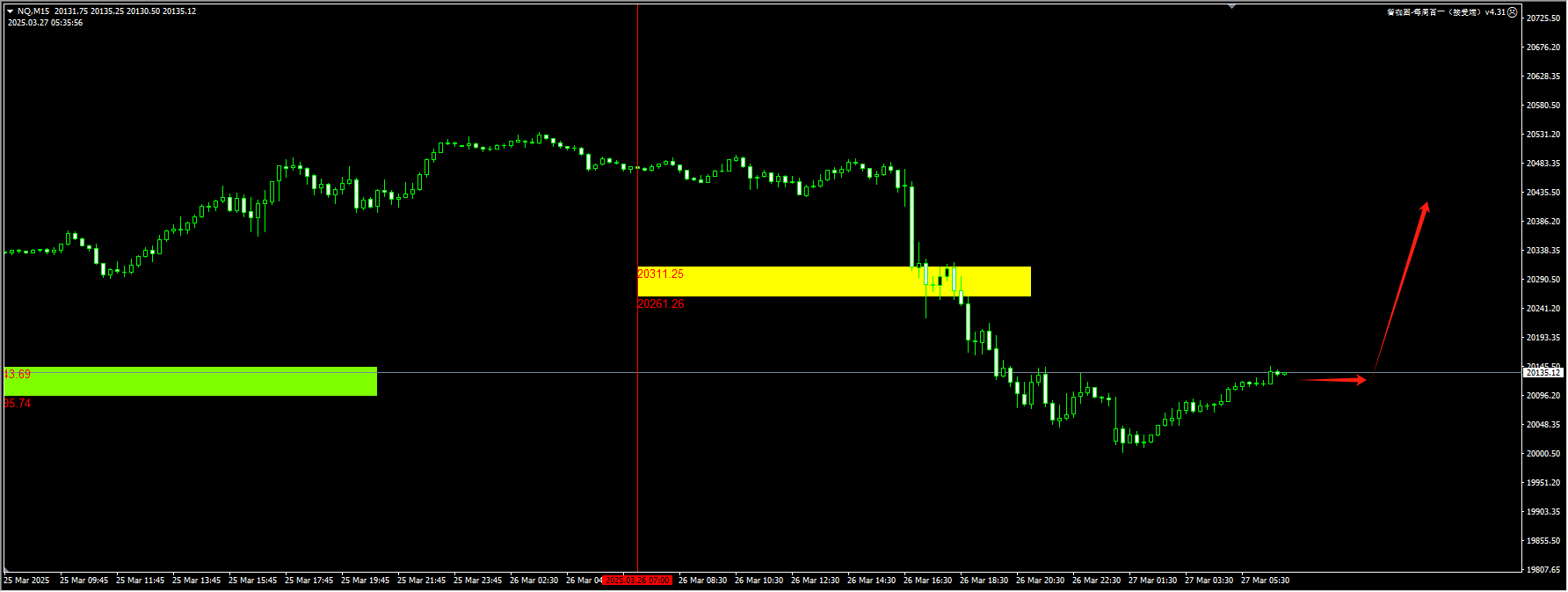Click the 43.69 label in green zone
The width and height of the screenshot is (1568, 592).
(17, 375)
